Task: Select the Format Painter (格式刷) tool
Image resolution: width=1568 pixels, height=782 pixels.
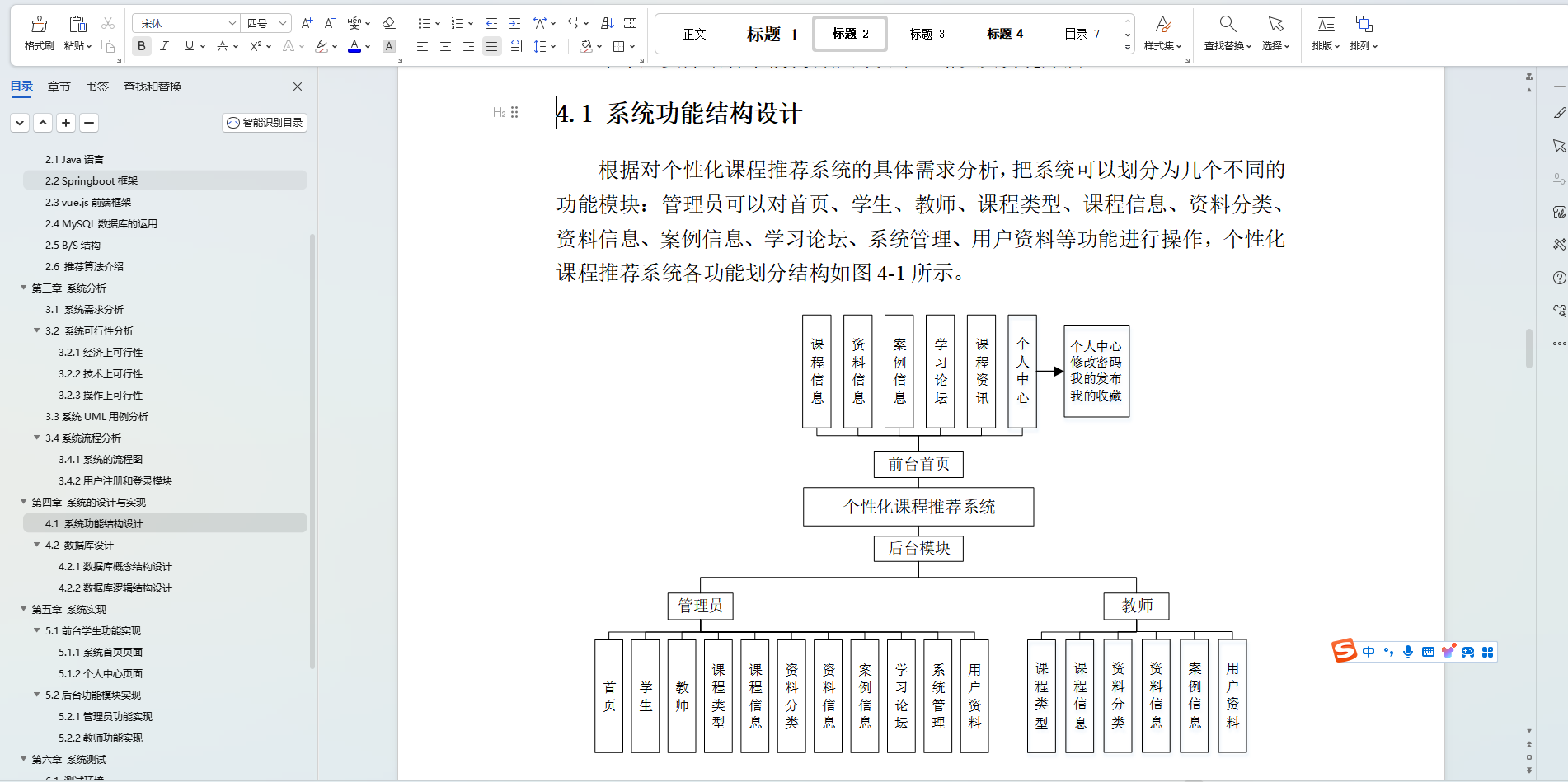Action: (x=39, y=34)
